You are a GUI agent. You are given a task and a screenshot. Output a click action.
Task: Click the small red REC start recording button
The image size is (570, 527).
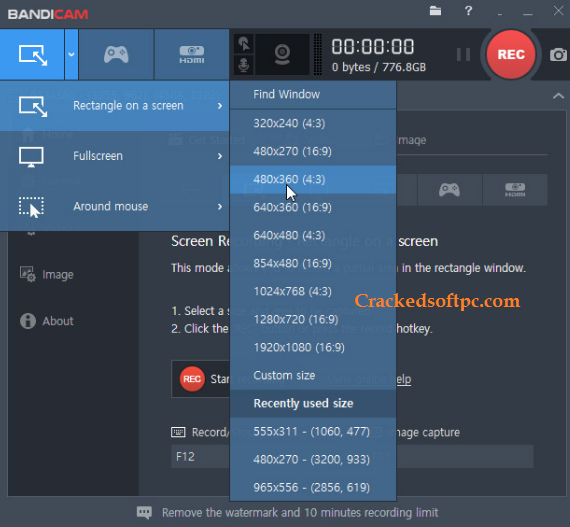point(192,379)
